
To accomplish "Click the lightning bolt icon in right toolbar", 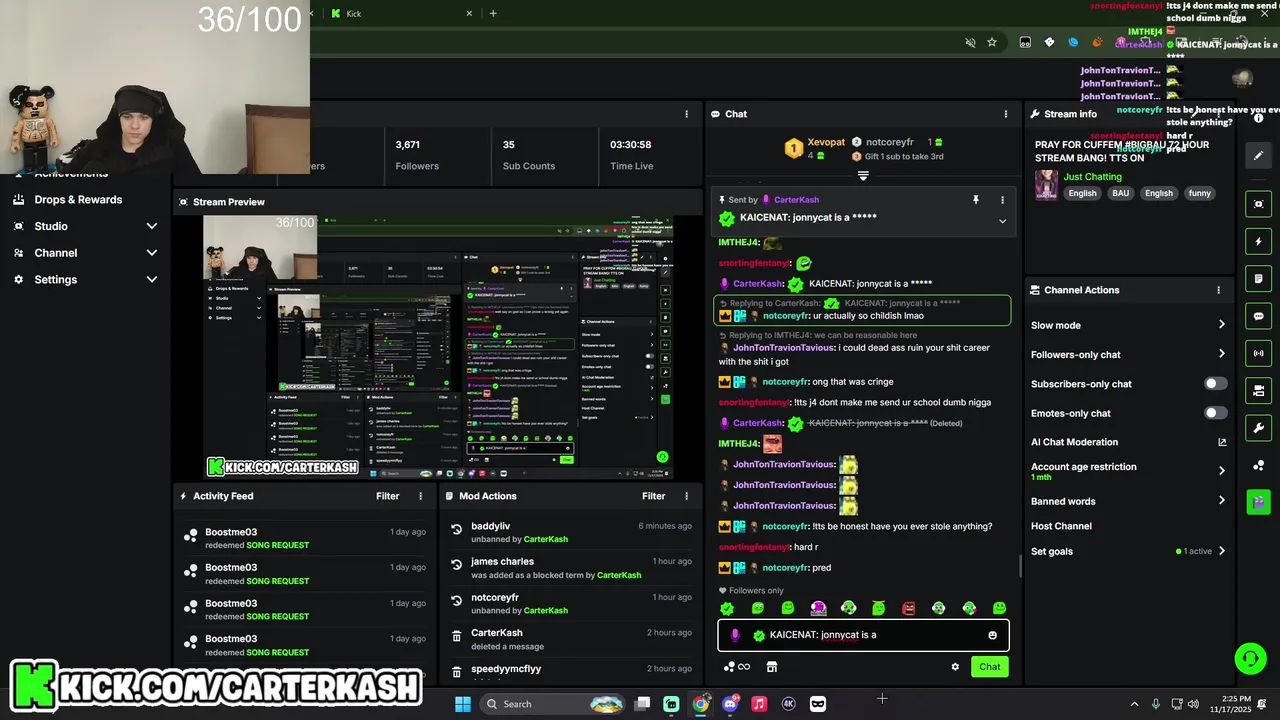I will 1258,241.
